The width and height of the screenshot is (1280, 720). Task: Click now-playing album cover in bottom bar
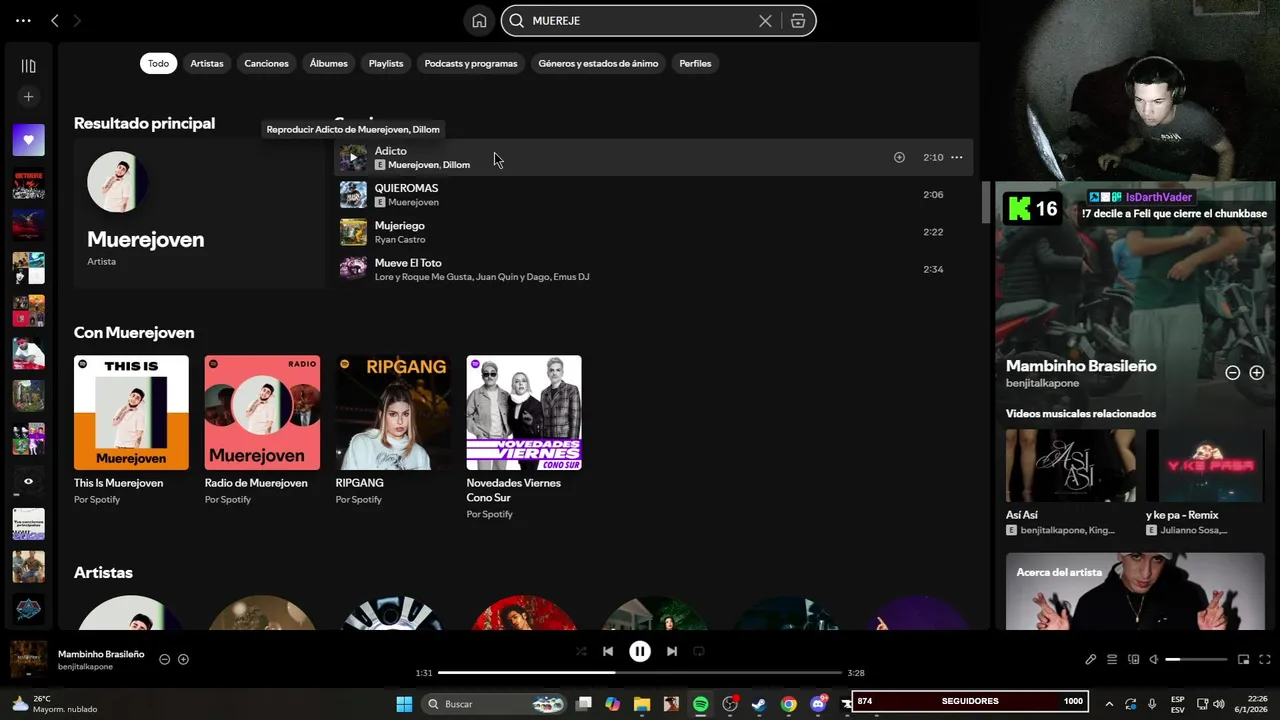pos(29,659)
